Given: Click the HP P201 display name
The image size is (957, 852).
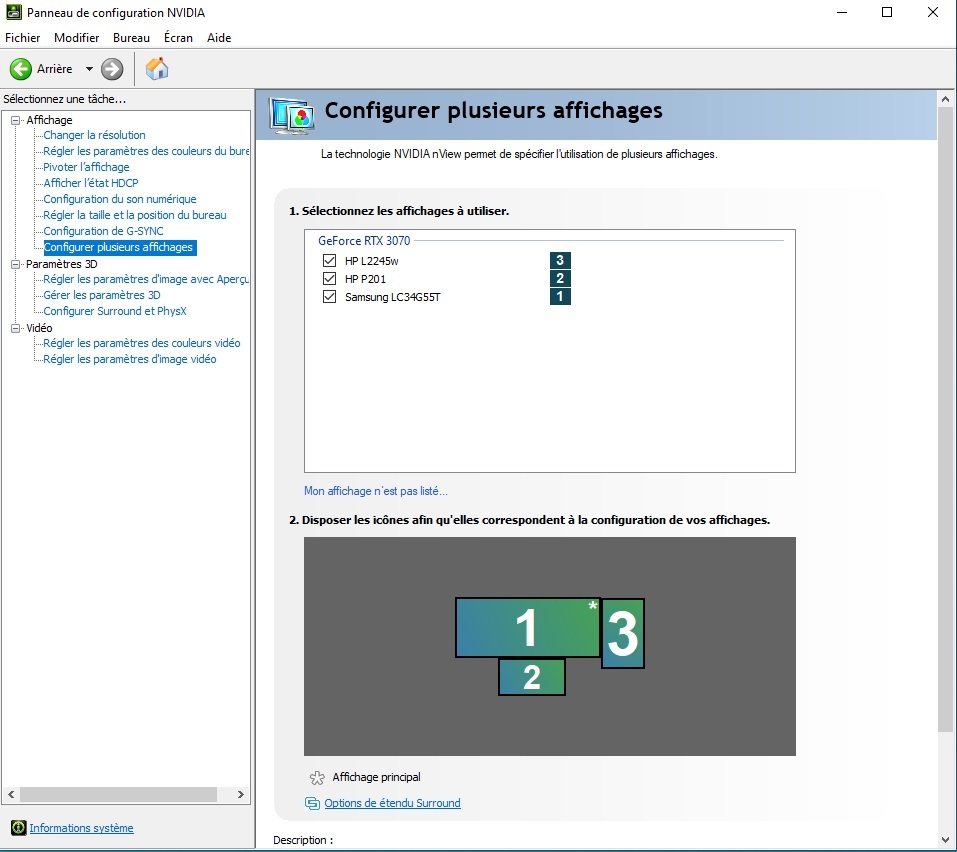Looking at the screenshot, I should click(x=366, y=279).
